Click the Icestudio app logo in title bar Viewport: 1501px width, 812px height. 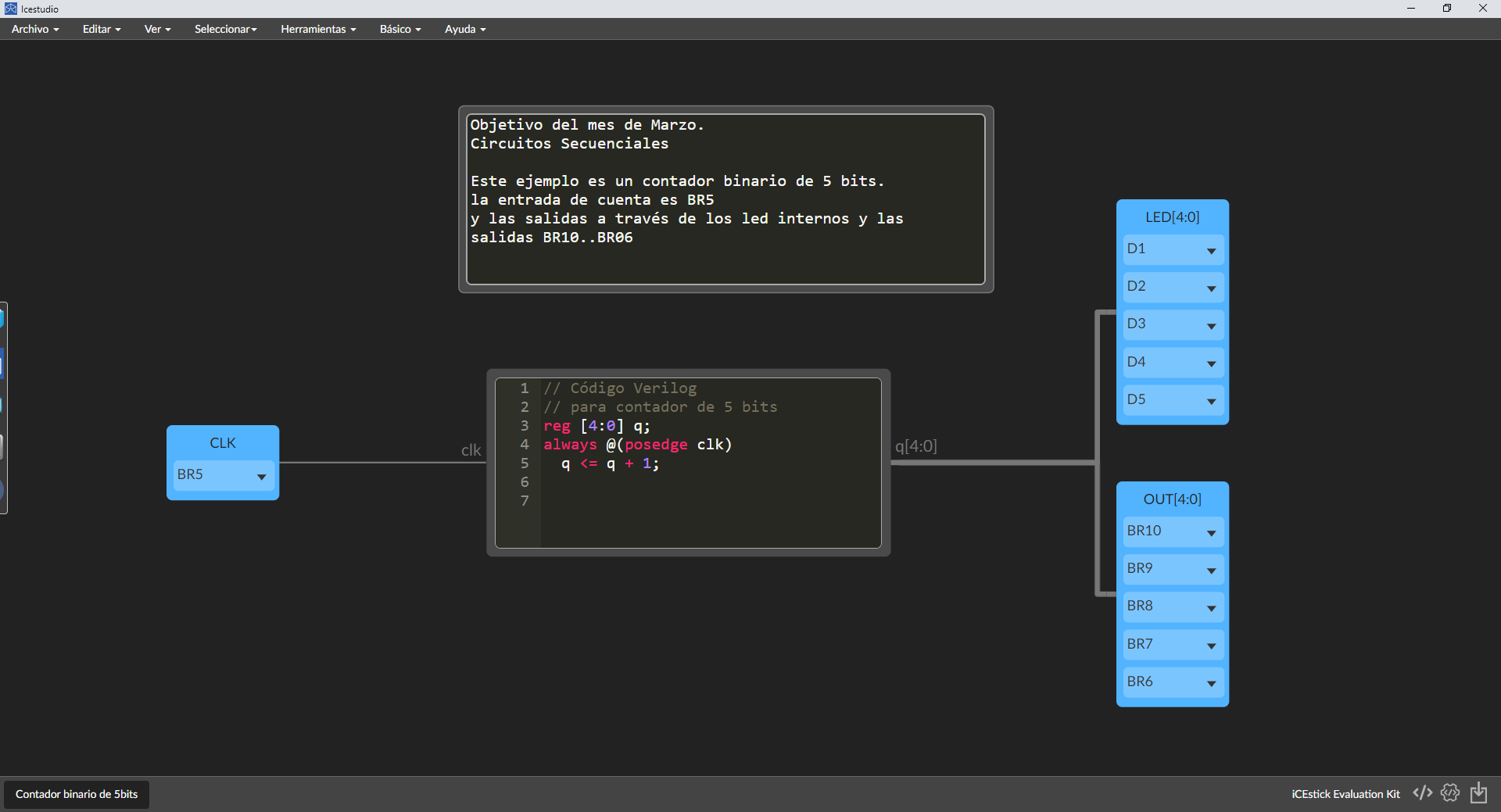pyautogui.click(x=10, y=9)
